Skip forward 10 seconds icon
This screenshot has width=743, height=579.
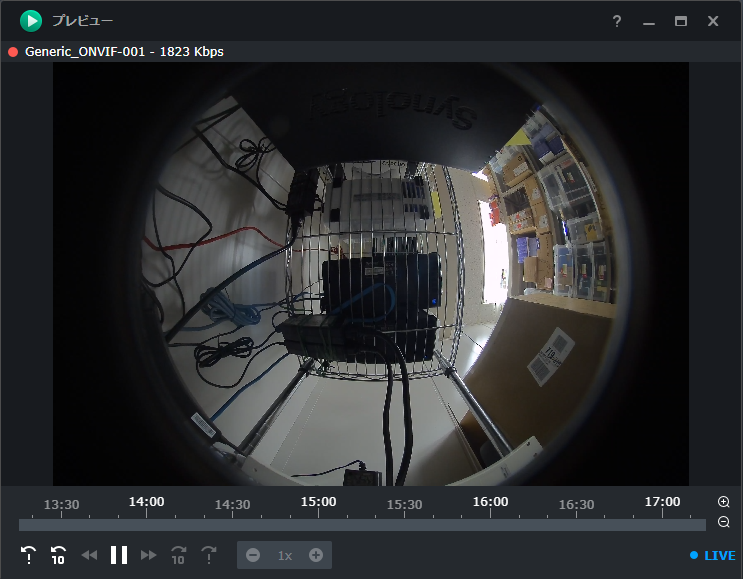179,555
